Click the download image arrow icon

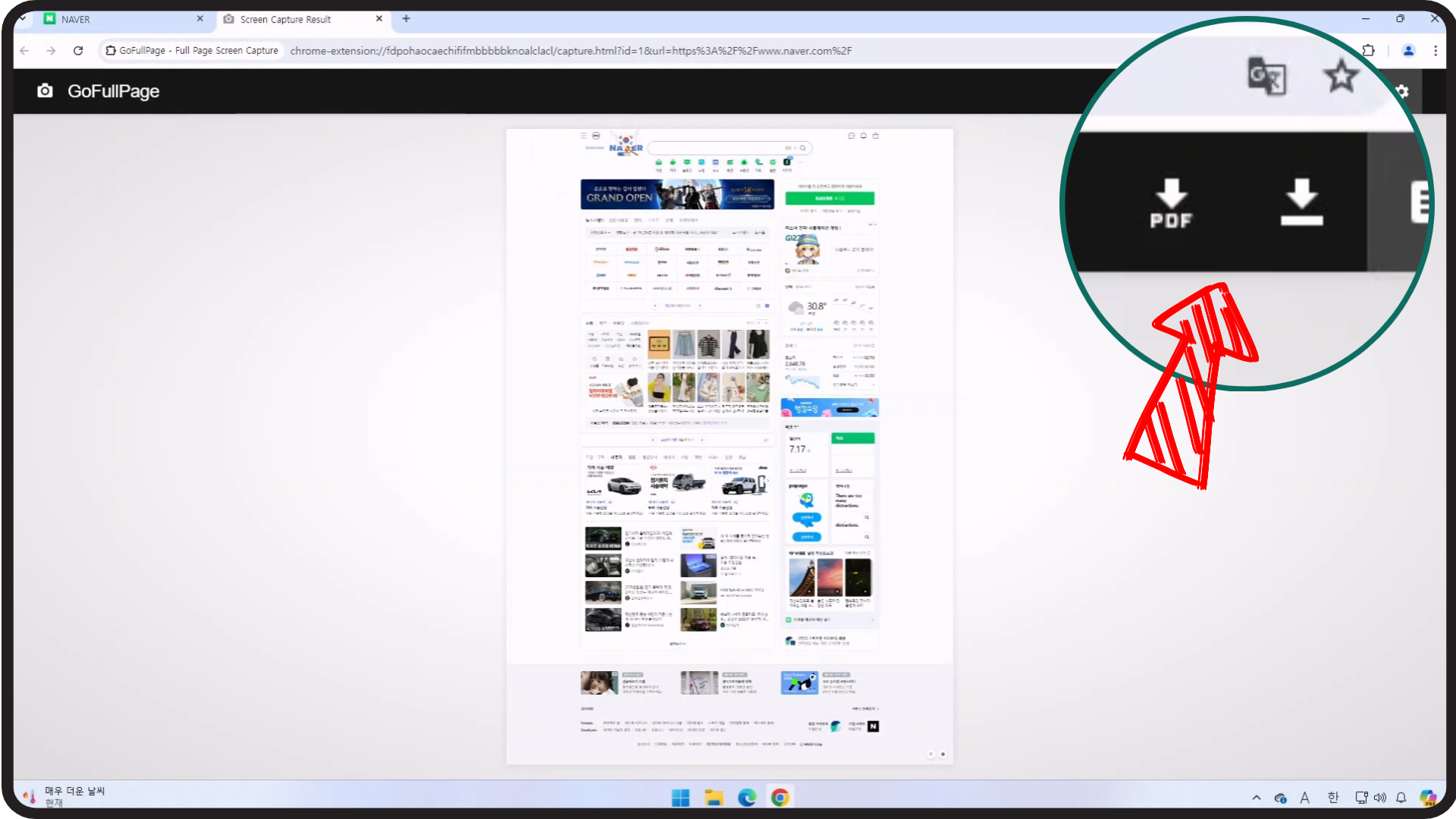pos(1301,202)
